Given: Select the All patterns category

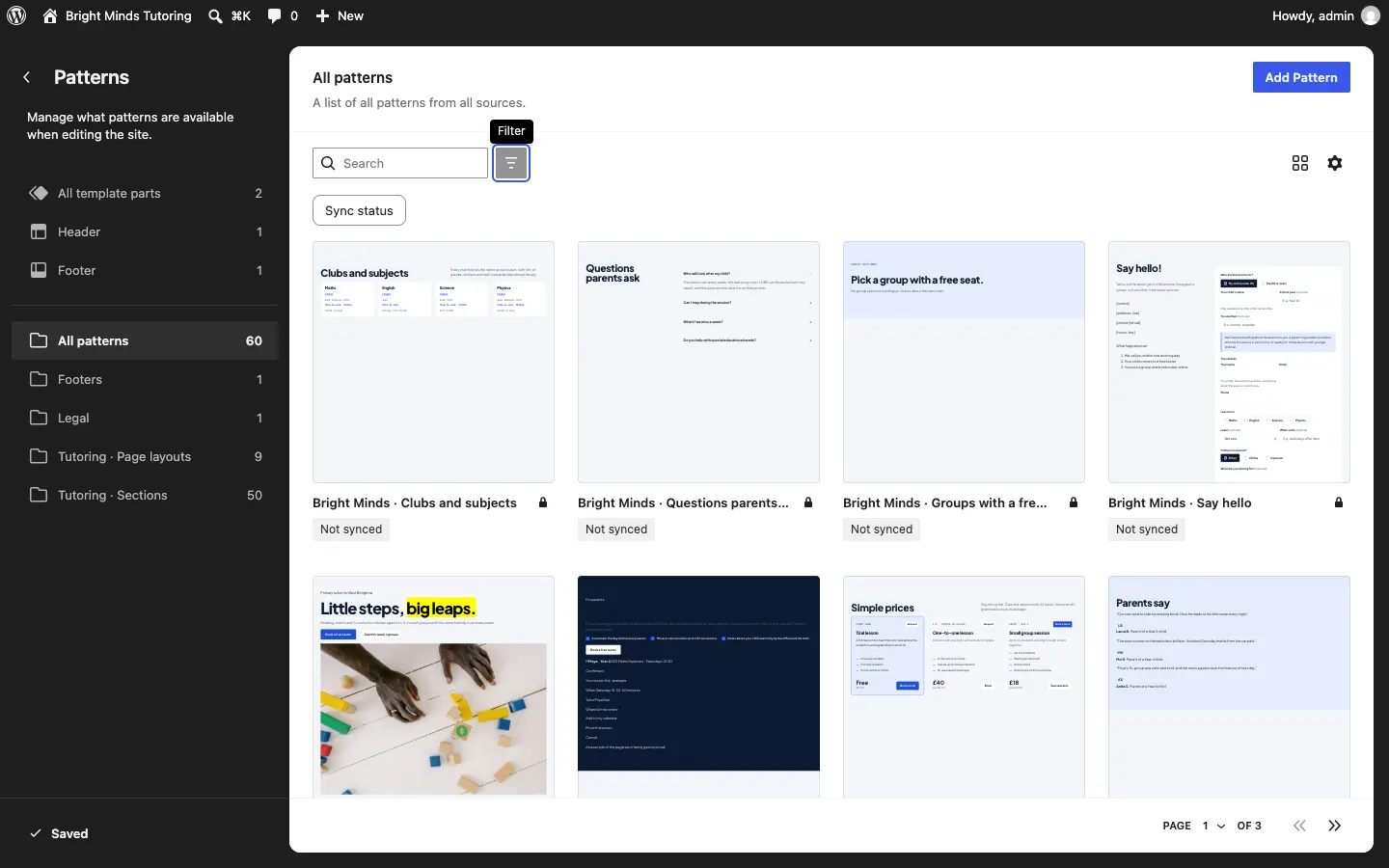Looking at the screenshot, I should pos(145,340).
